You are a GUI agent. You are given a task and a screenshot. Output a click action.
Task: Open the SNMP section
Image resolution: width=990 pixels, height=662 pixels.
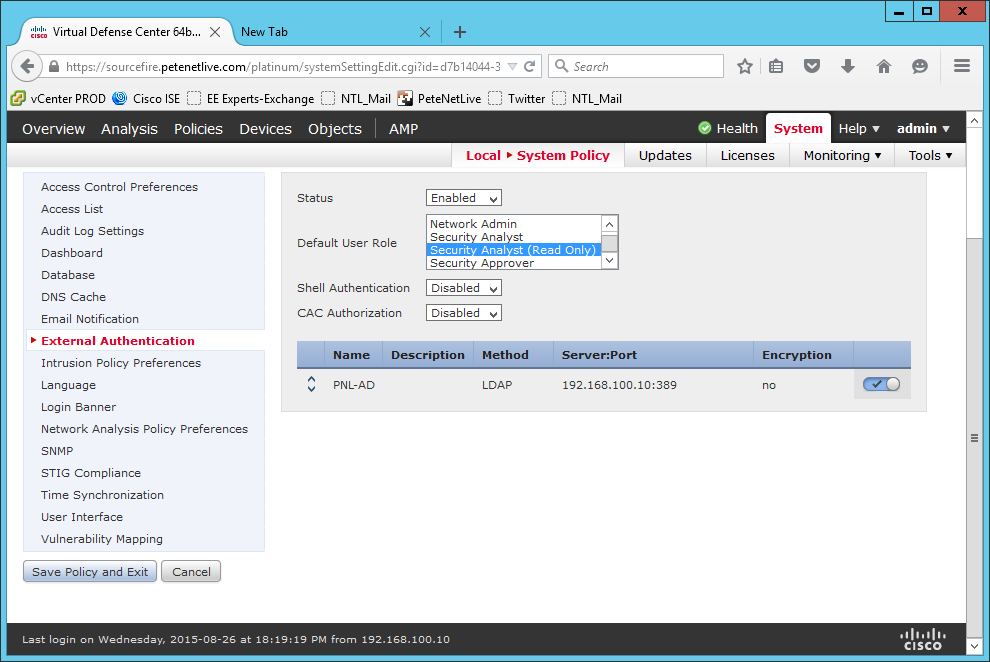tap(57, 451)
